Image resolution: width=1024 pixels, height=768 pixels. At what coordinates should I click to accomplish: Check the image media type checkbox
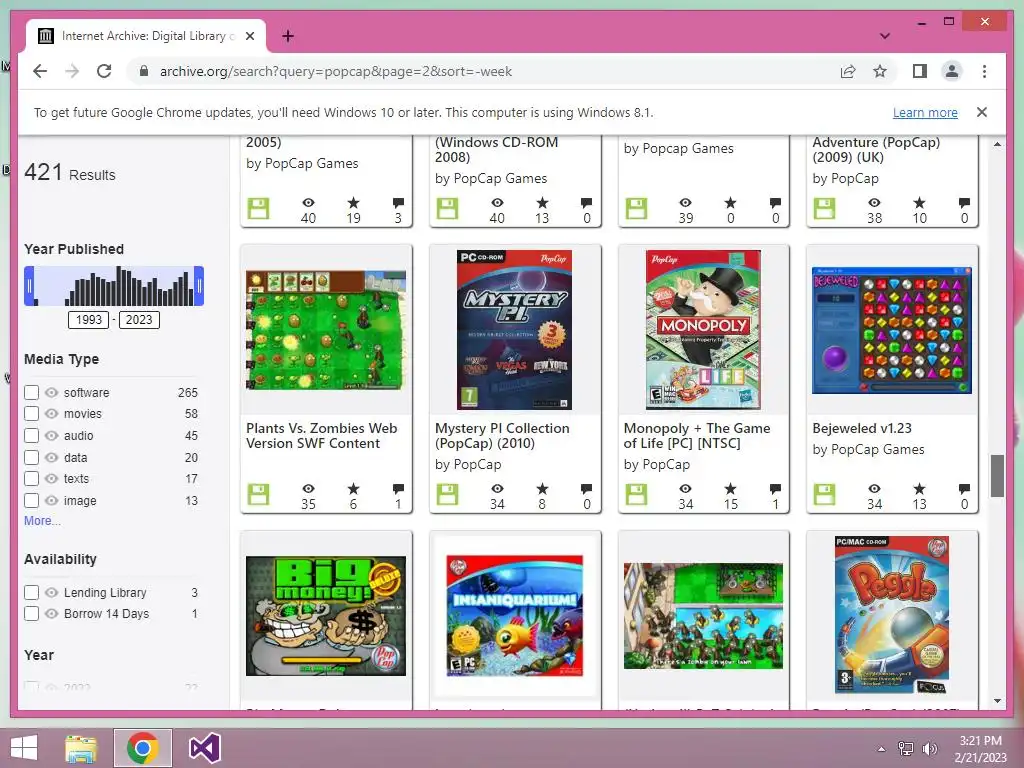pyautogui.click(x=31, y=501)
